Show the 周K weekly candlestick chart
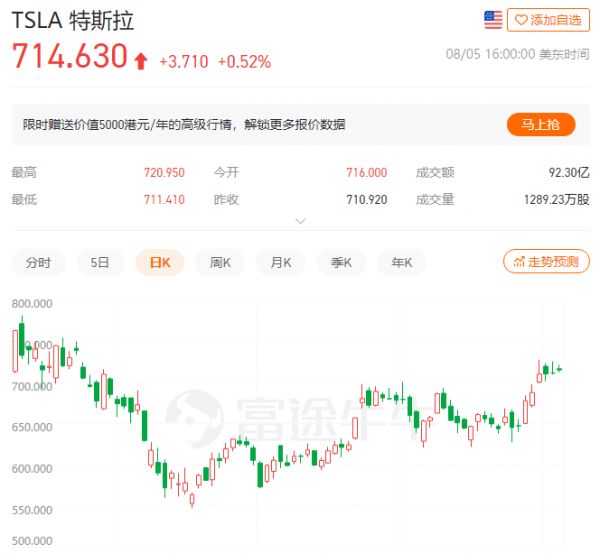 pos(221,262)
